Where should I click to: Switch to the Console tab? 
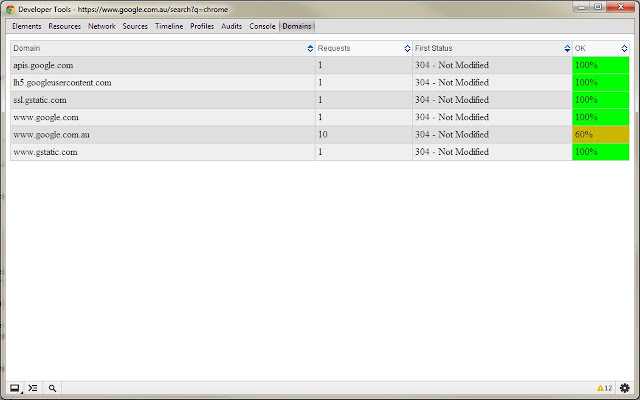[x=262, y=26]
